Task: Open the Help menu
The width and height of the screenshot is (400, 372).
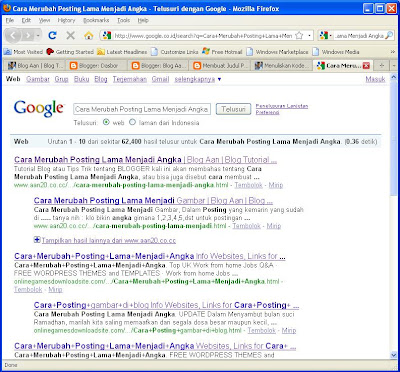Action: click(143, 20)
